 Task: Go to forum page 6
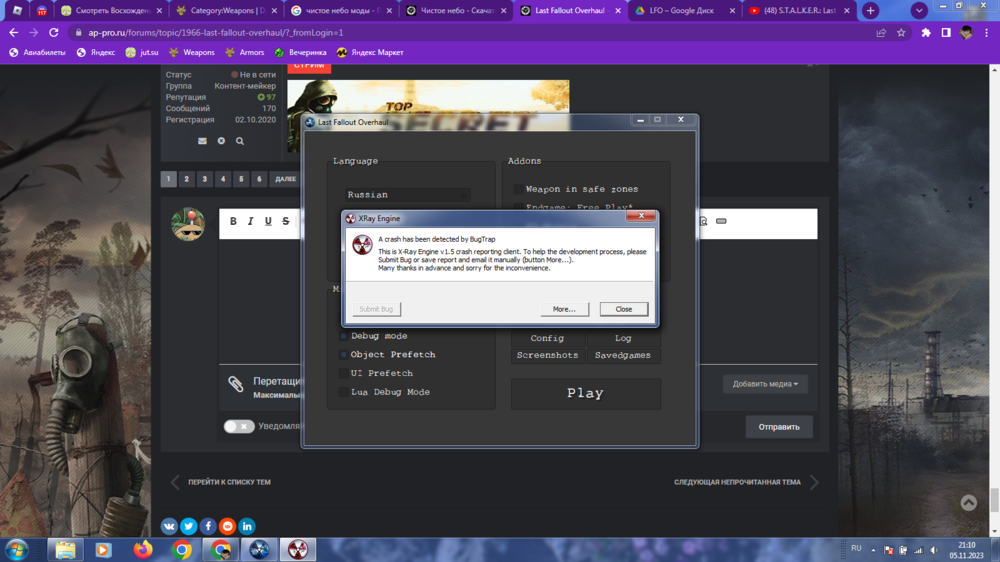259,179
